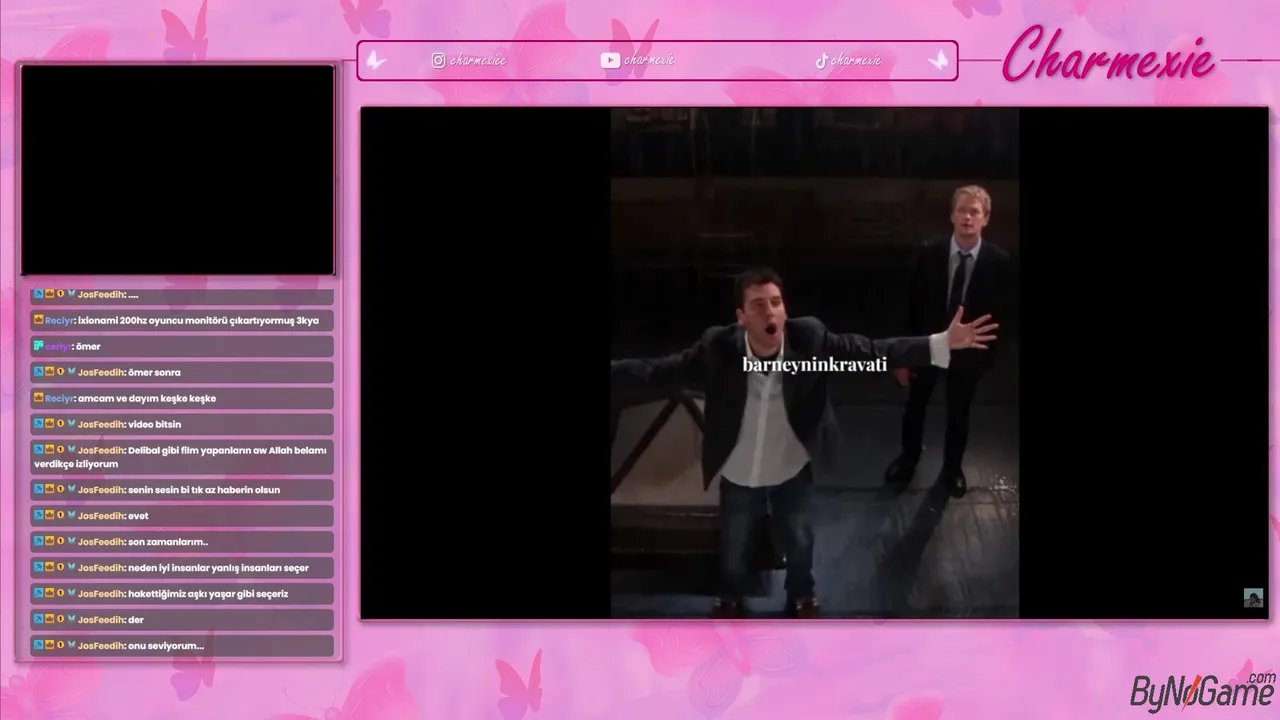1280x720 pixels.
Task: Select the JosFeedih message 'onu seviyorum...'
Action: click(x=182, y=646)
